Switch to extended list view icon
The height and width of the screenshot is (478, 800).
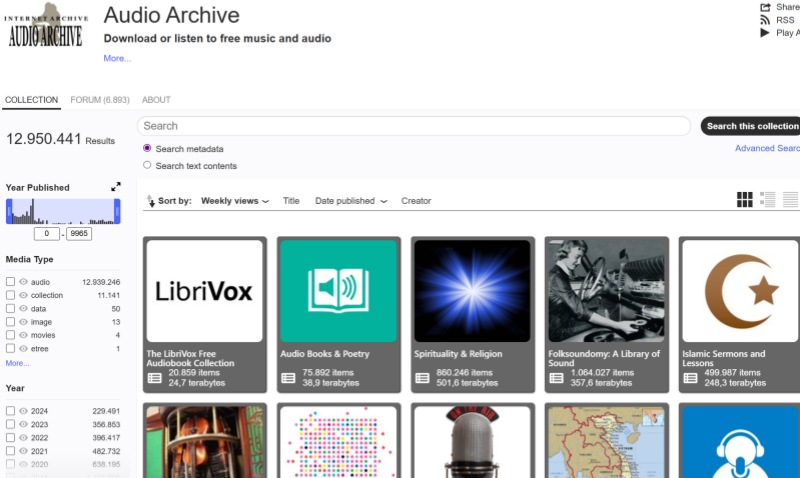coord(768,200)
